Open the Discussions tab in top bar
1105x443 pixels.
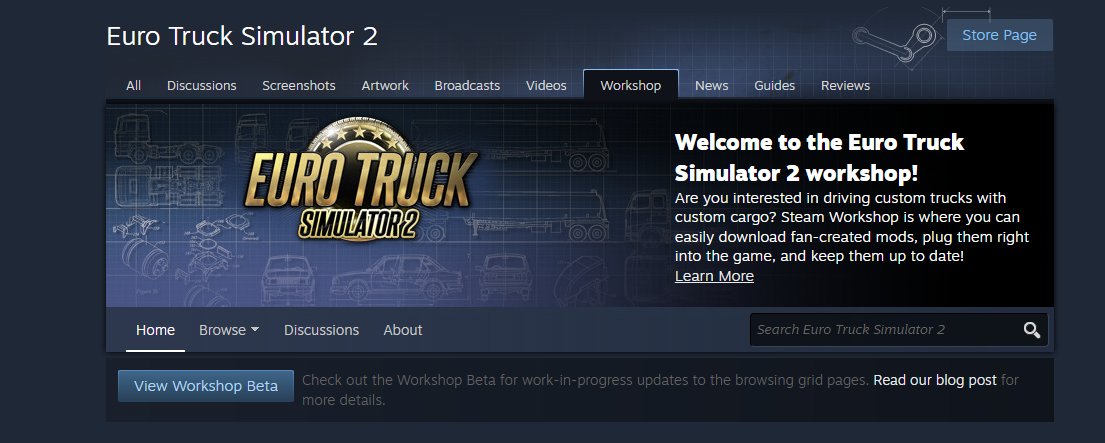pos(202,85)
